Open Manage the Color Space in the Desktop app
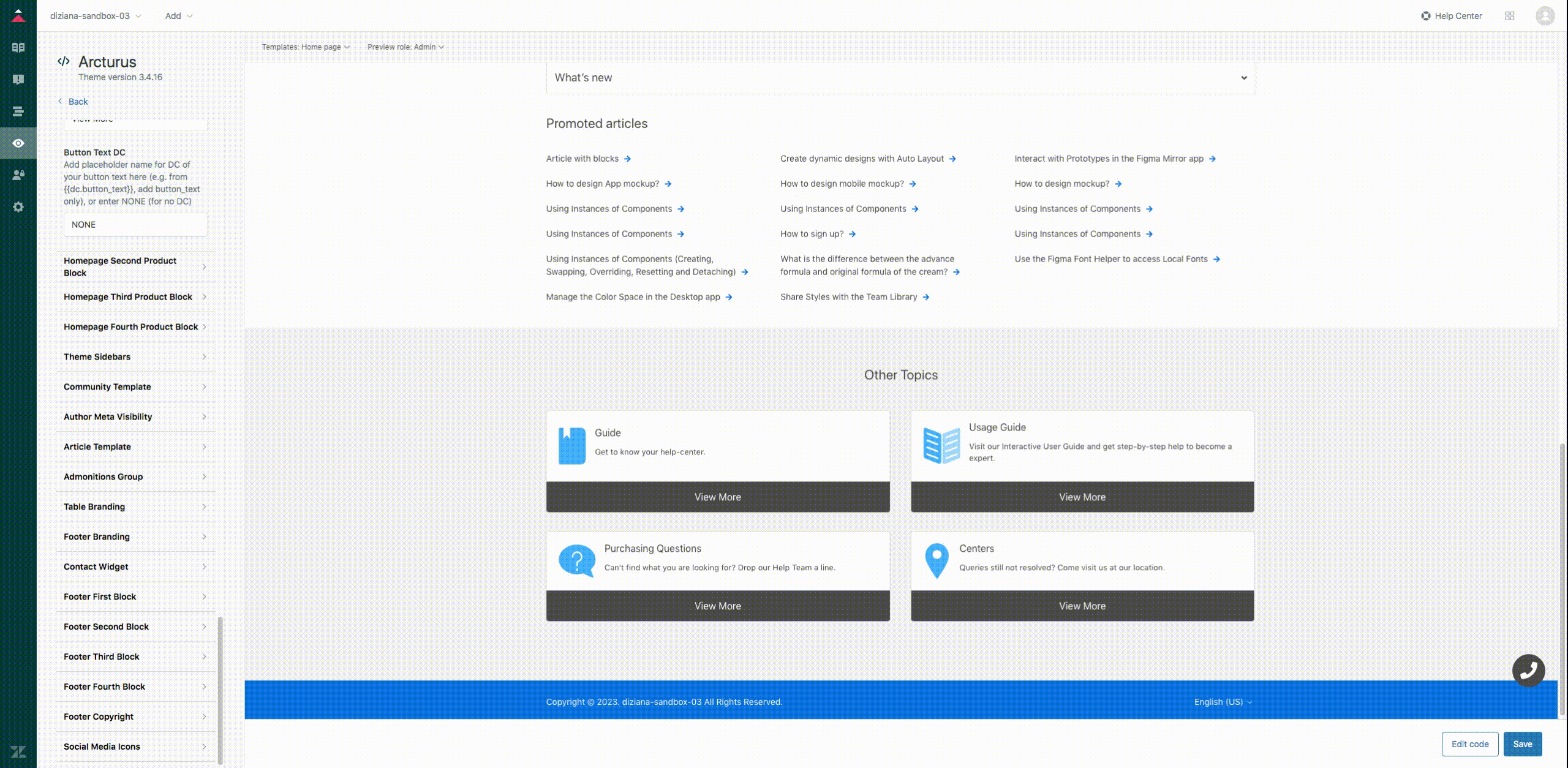This screenshot has height=768, width=1568. [633, 297]
